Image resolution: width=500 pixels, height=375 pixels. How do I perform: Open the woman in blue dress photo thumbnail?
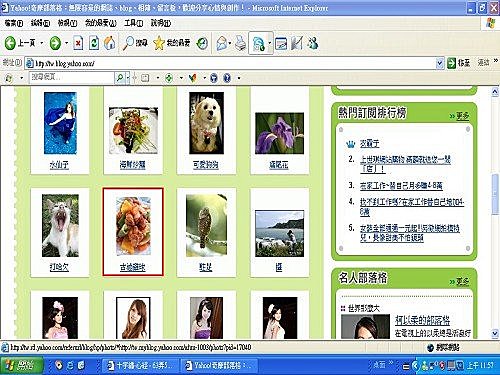60,123
